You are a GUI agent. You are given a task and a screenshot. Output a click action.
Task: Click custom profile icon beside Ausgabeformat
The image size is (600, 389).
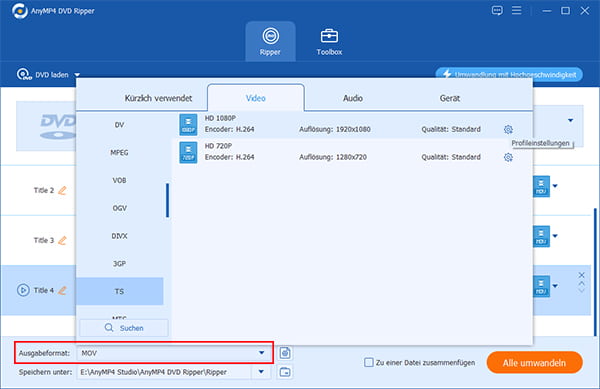[x=285, y=353]
